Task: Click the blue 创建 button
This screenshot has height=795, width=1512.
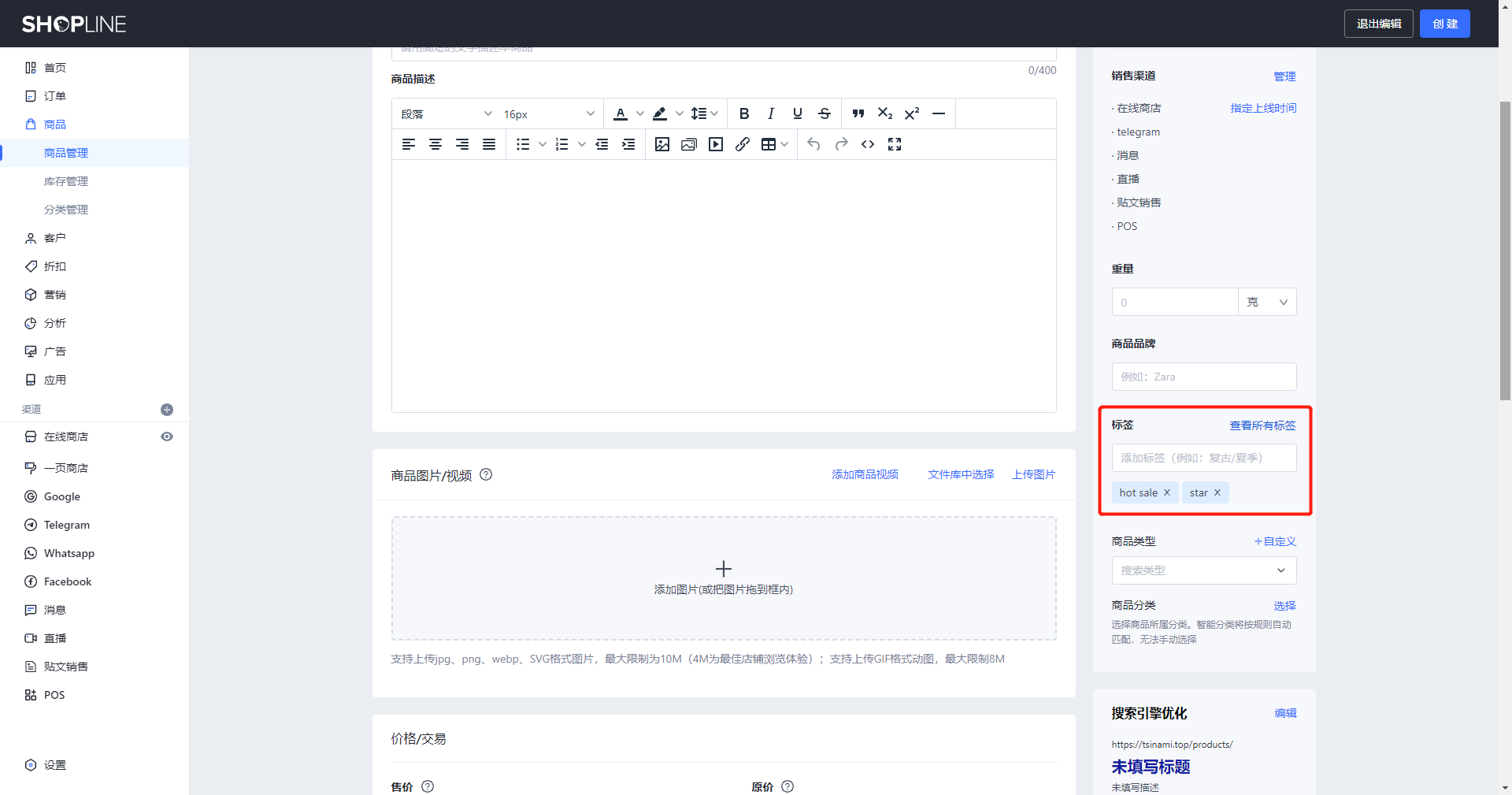Action: click(1444, 24)
